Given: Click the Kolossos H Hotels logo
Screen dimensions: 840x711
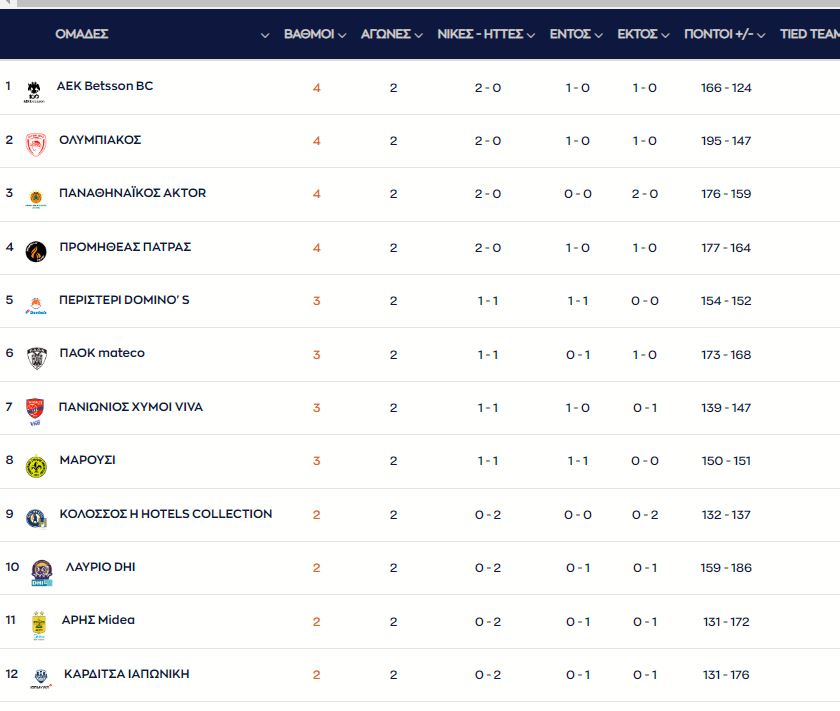Looking at the screenshot, I should [37, 518].
